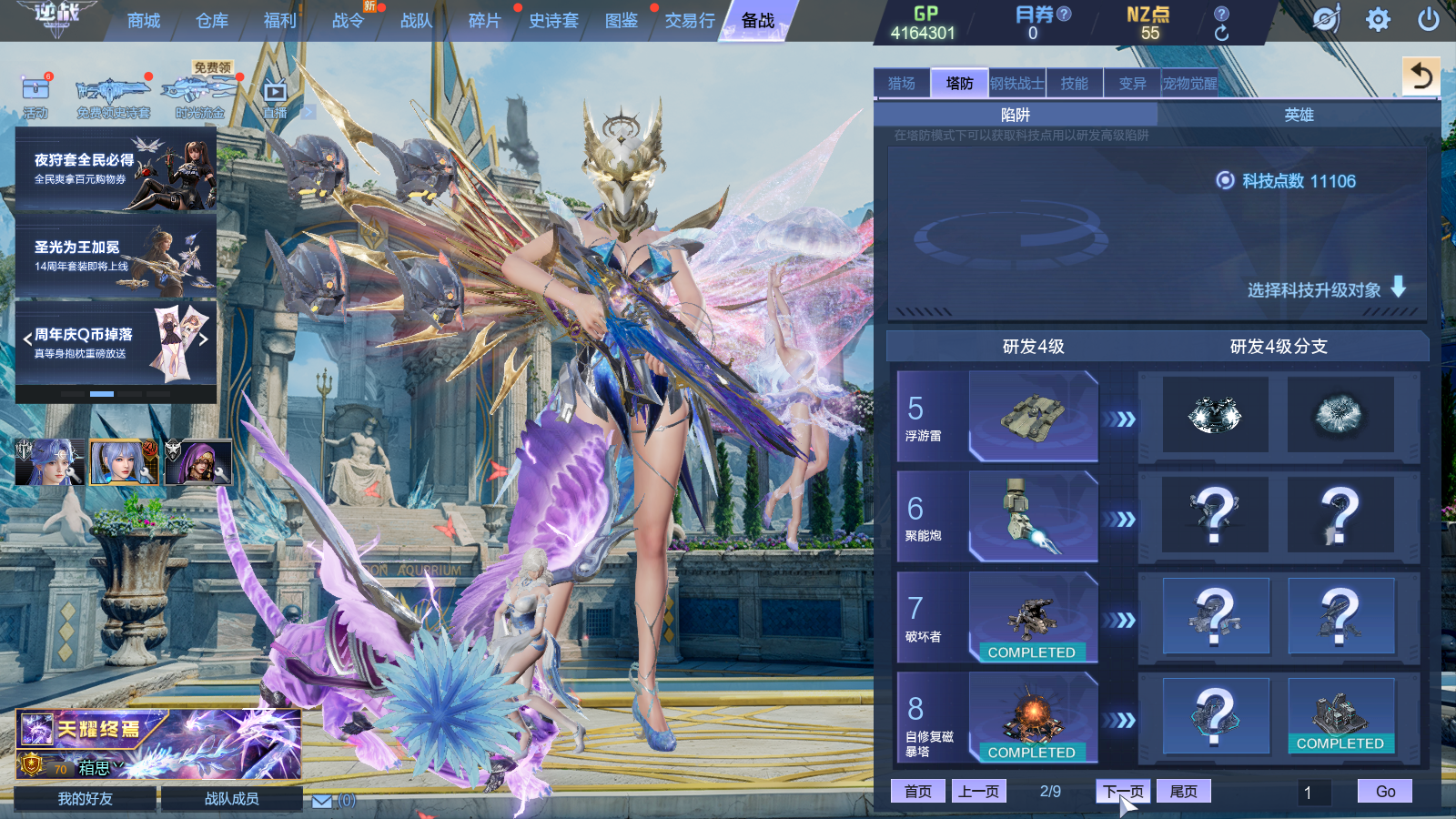
Task: Switch to the 猎场 tab
Action: coord(902,84)
